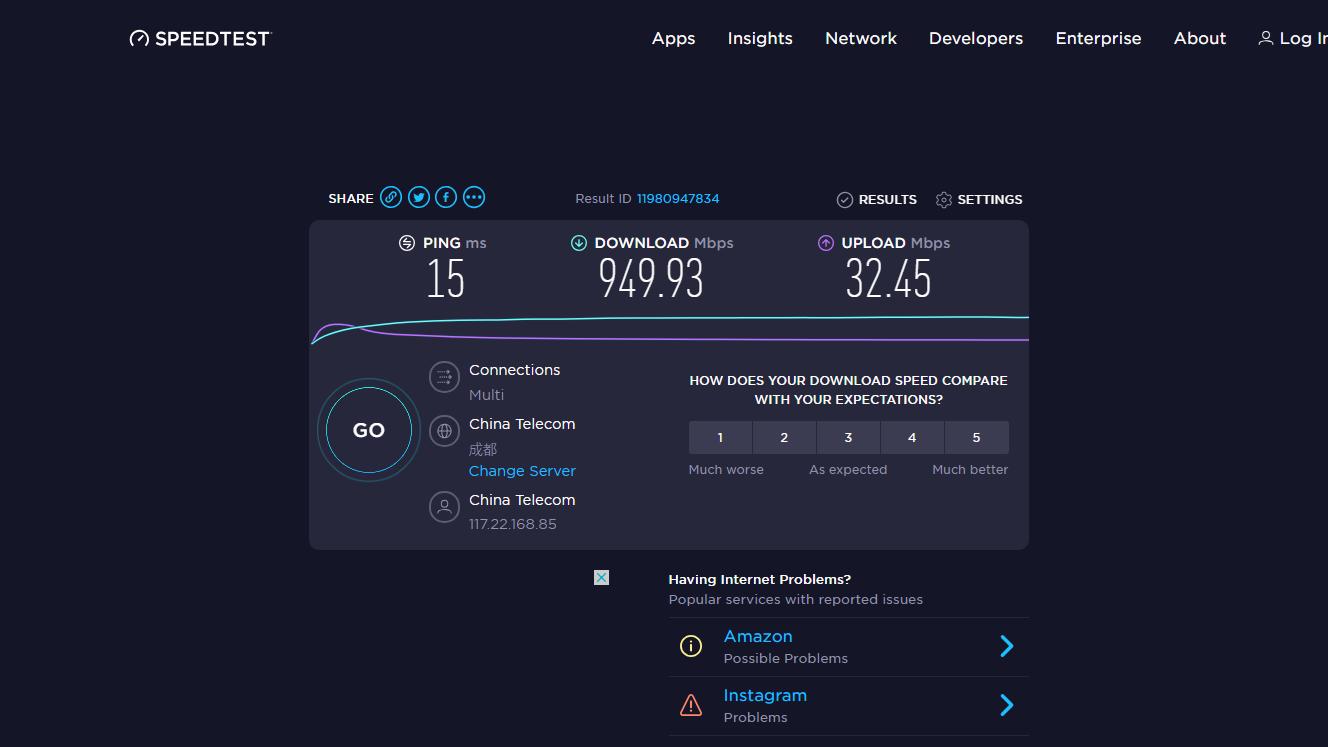Open the Developers menu
1328x747 pixels.
pos(975,38)
